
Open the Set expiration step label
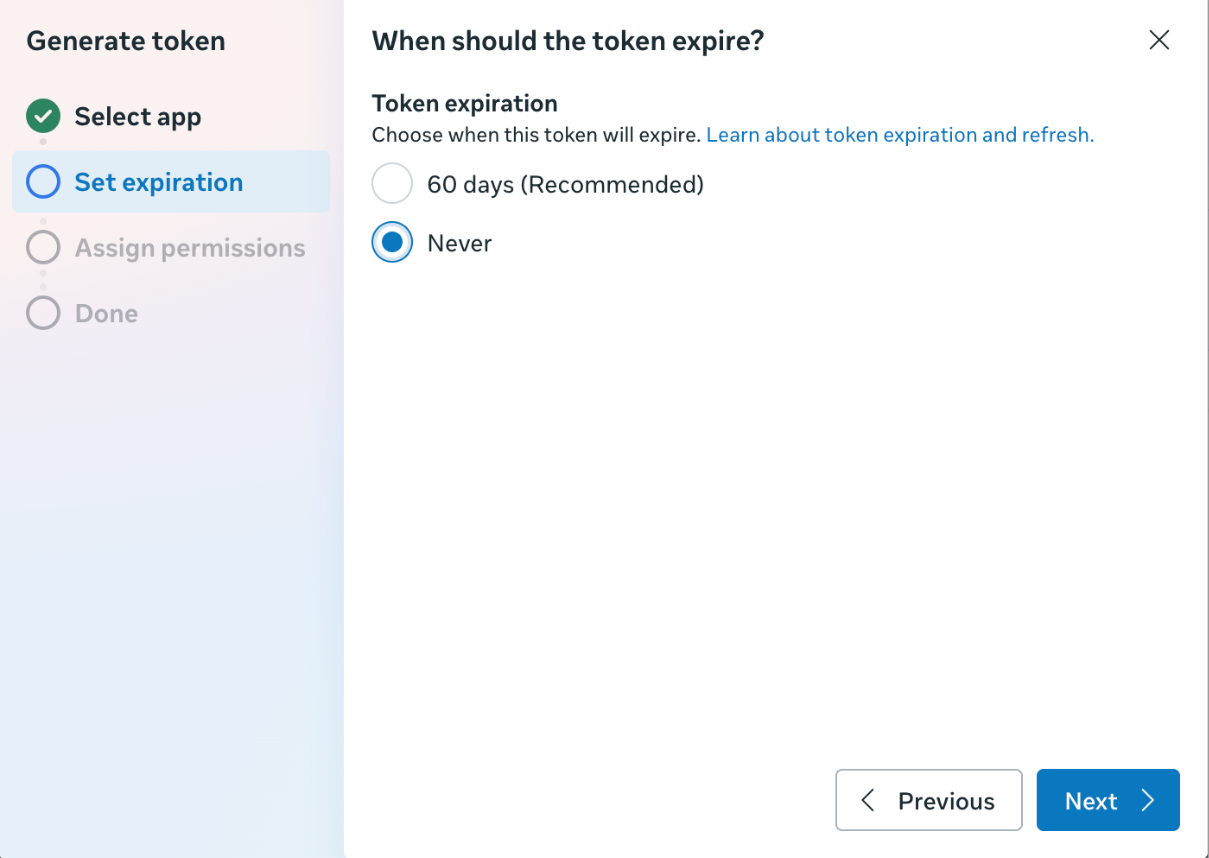pos(159,183)
